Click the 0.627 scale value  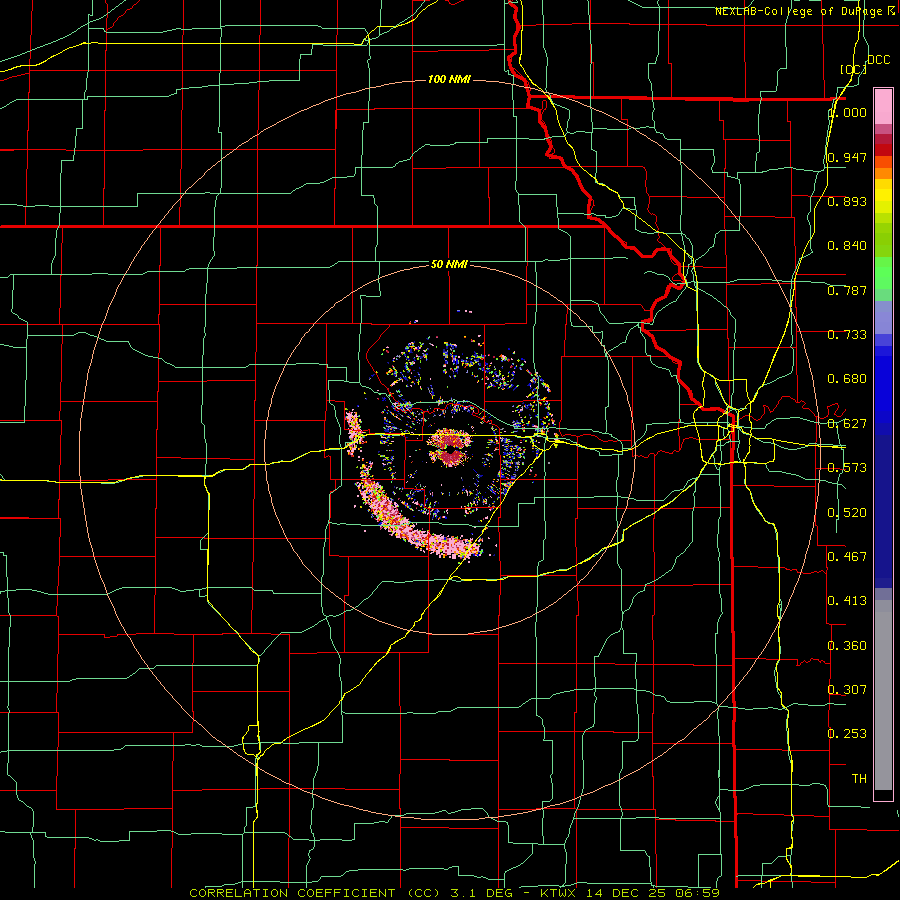[847, 424]
